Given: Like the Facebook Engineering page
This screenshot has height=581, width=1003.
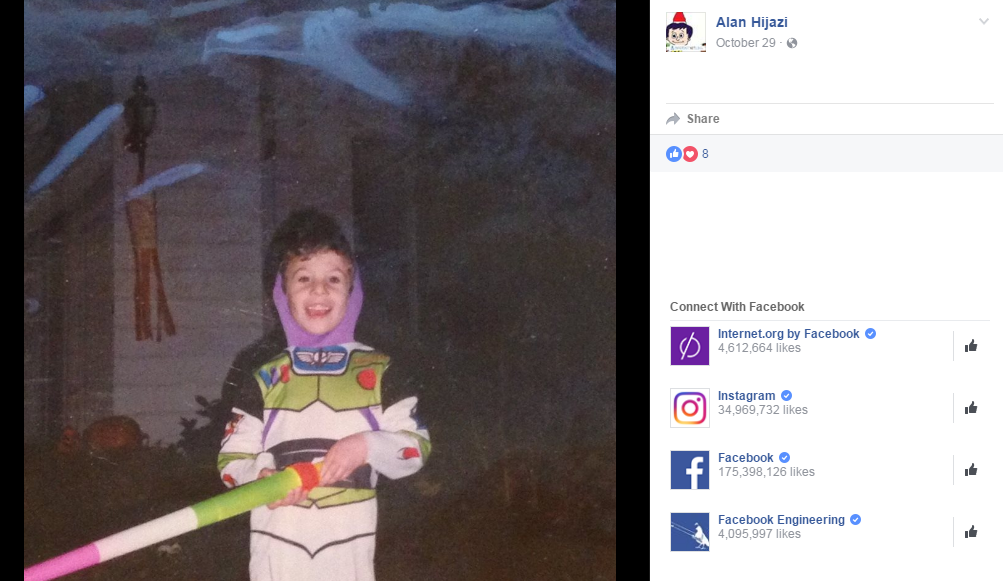Looking at the screenshot, I should (971, 532).
